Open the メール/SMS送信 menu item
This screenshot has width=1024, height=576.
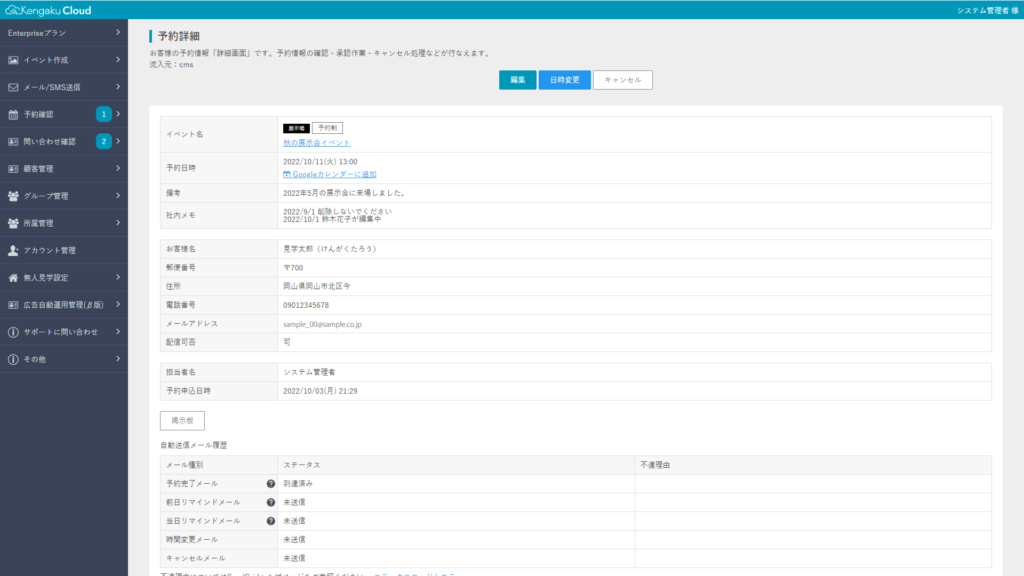[64, 87]
